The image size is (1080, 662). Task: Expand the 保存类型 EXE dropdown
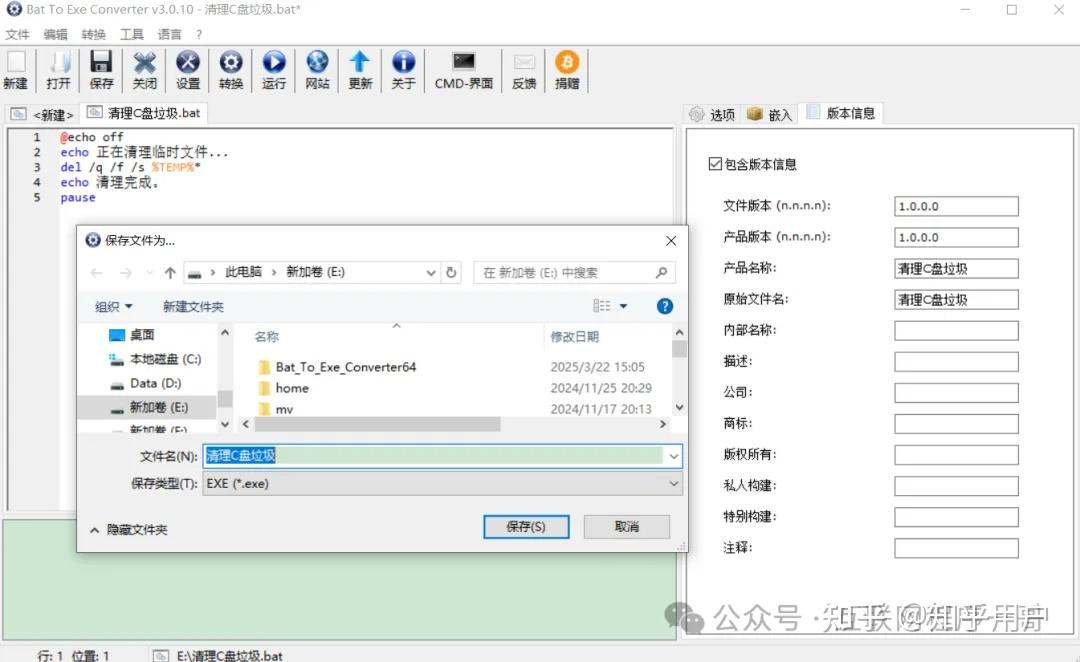(674, 484)
